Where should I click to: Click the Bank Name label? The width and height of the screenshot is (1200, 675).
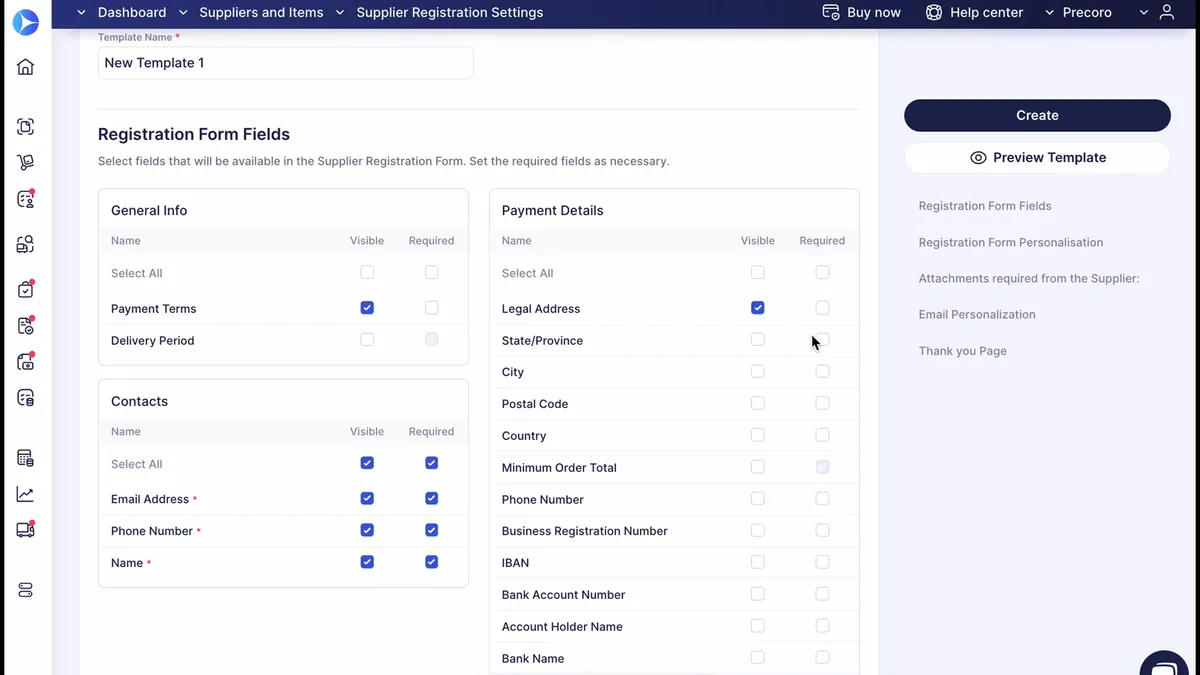(533, 659)
